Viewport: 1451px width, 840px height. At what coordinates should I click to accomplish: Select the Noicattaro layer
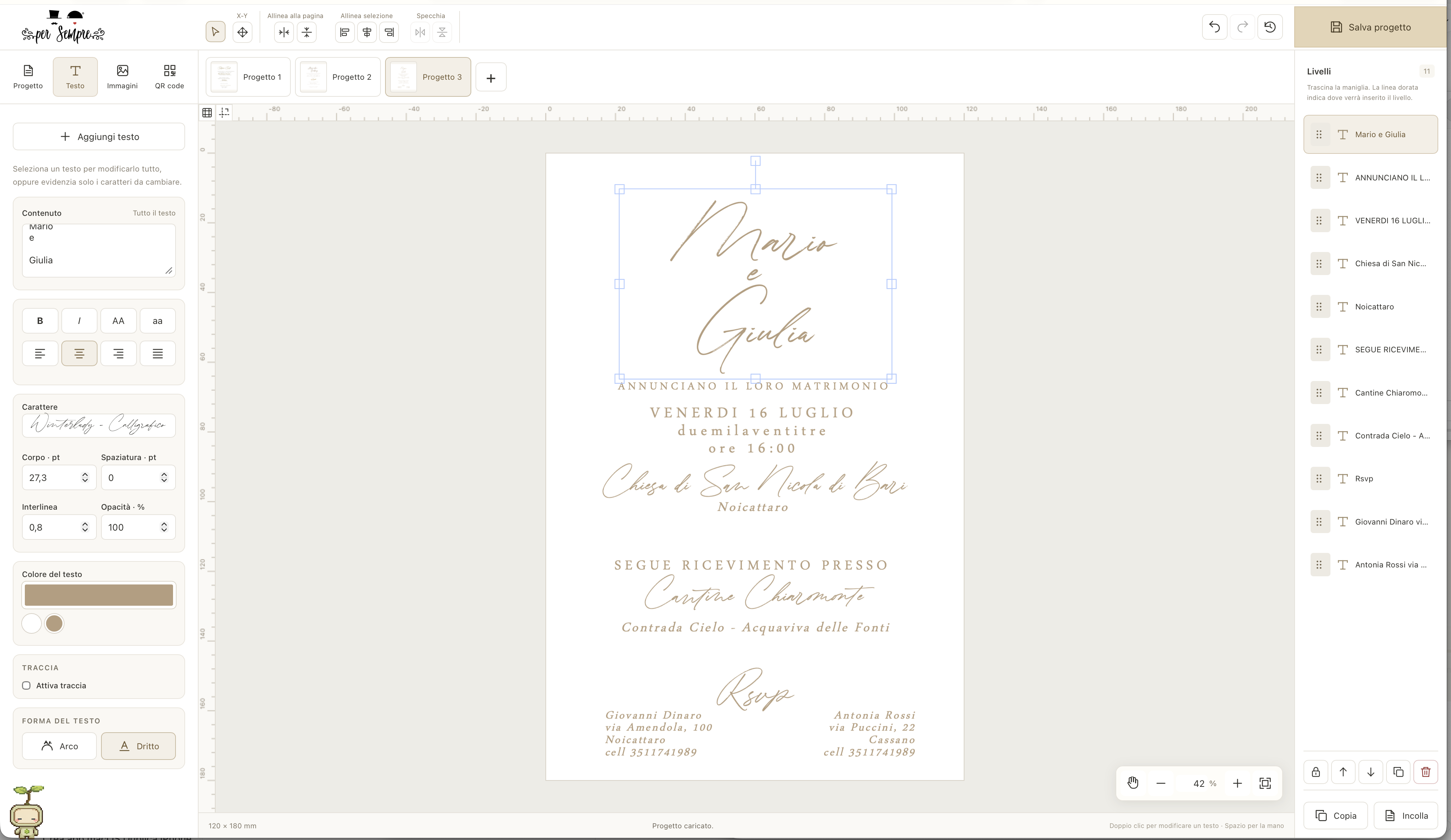[1371, 307]
